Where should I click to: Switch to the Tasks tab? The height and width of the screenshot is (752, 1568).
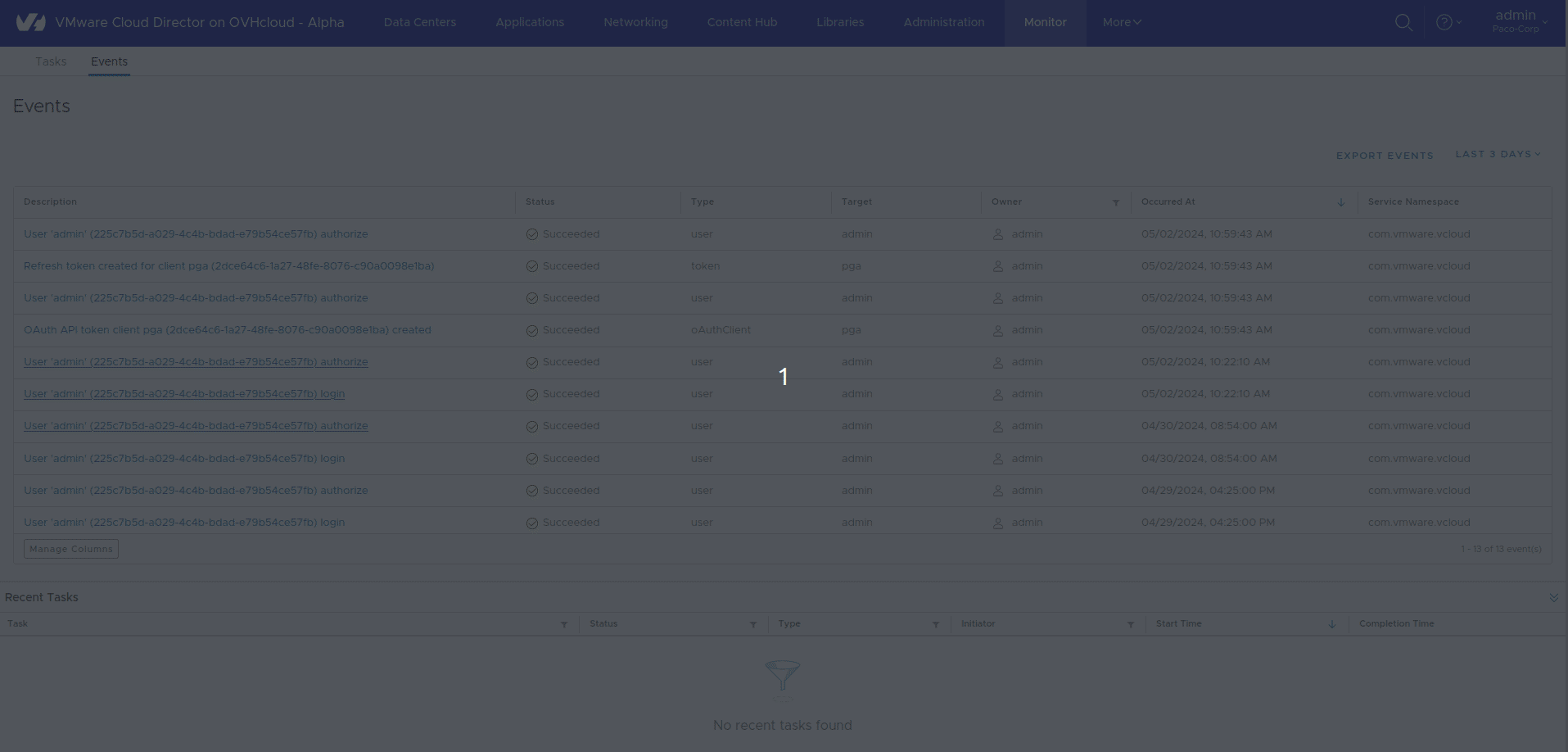tap(50, 61)
